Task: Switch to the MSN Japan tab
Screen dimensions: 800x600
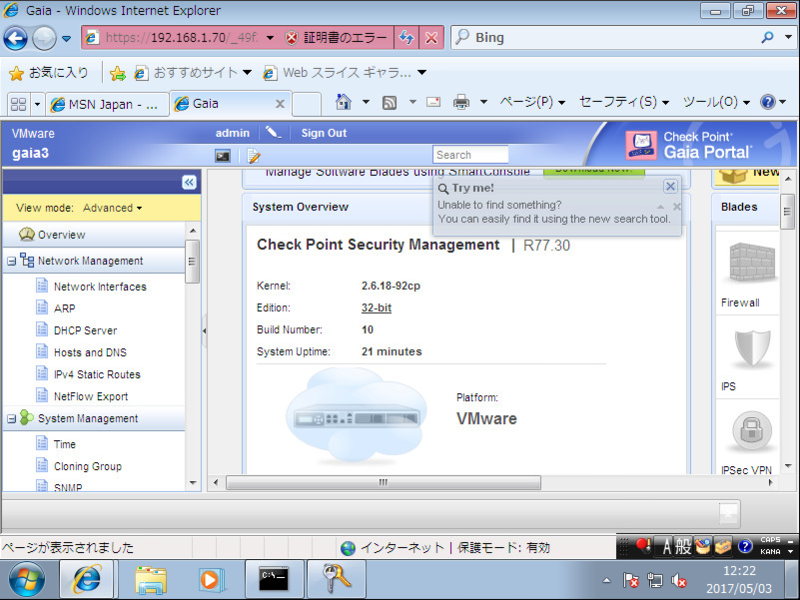Action: pos(107,104)
